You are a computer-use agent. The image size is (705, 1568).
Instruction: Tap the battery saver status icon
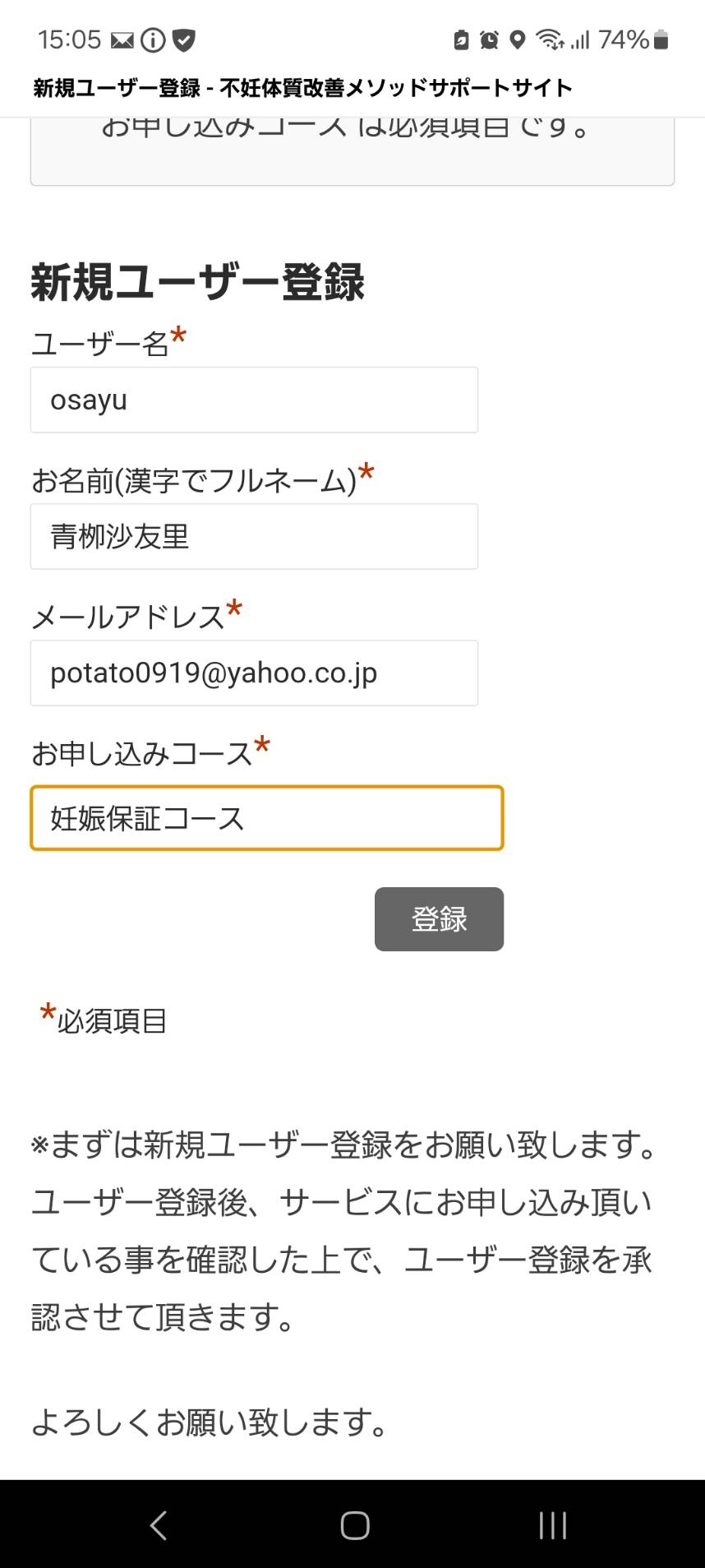click(x=461, y=39)
